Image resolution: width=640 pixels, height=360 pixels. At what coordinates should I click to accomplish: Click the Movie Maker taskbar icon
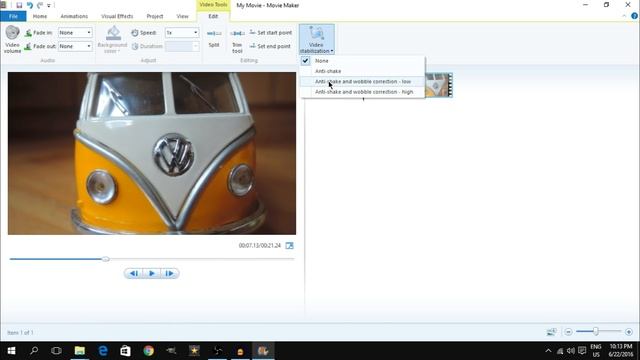coord(263,351)
